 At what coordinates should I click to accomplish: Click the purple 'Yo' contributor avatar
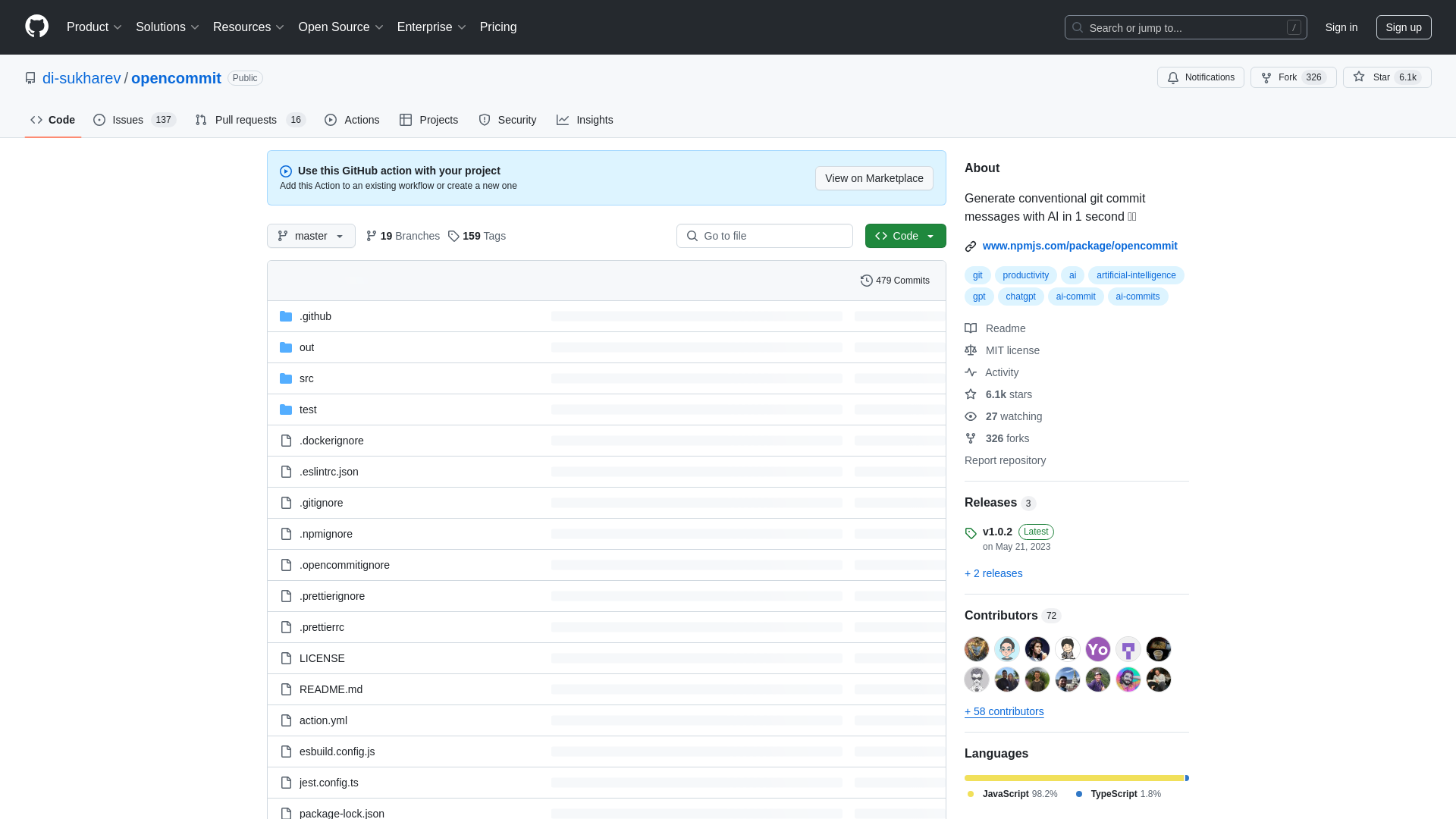coord(1098,649)
